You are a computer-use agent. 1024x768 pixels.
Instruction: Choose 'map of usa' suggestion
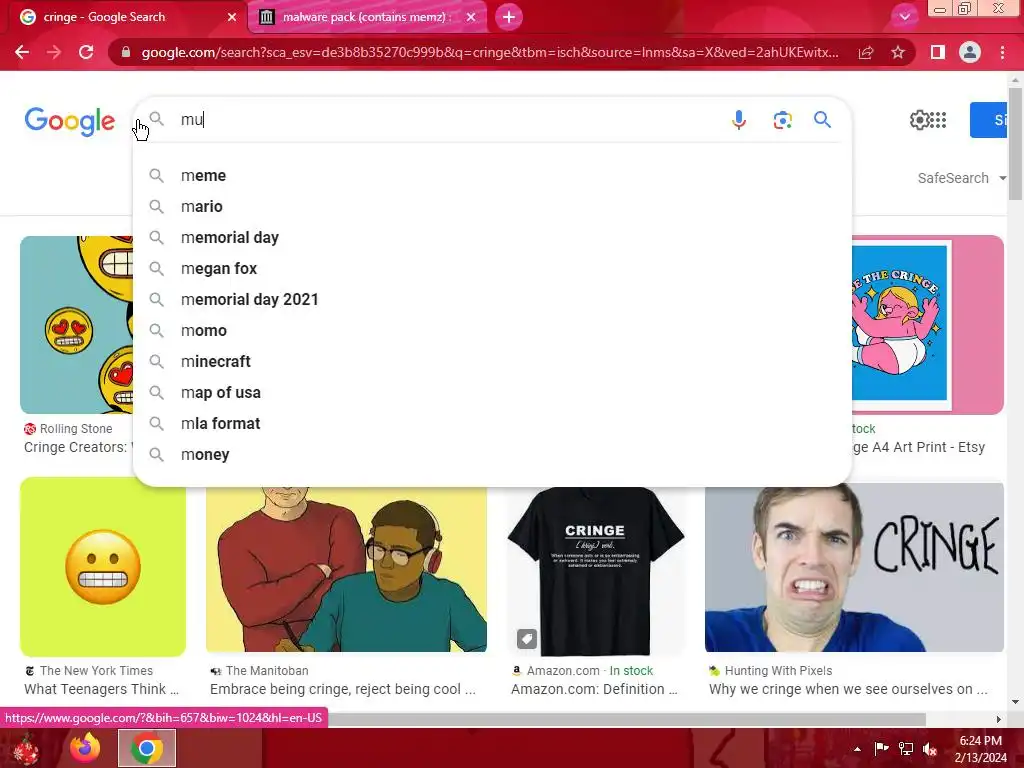click(x=492, y=392)
